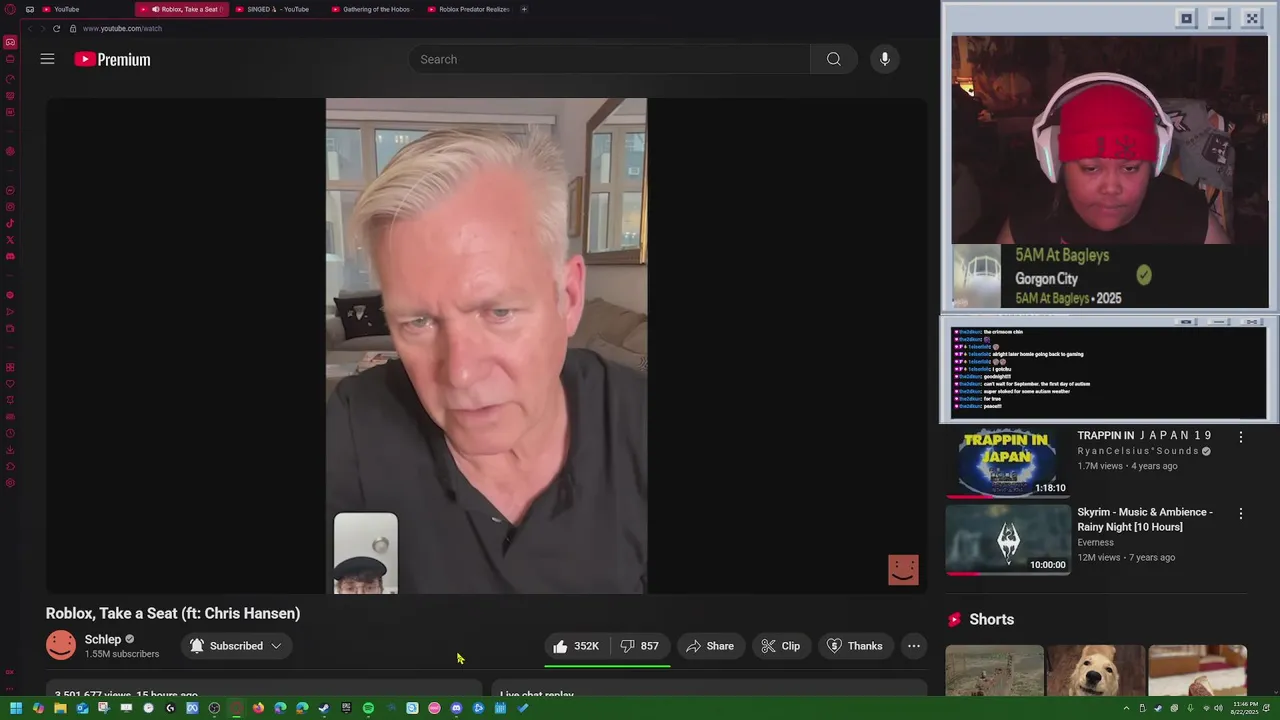Click the YouTube Premium logo

pos(112,59)
